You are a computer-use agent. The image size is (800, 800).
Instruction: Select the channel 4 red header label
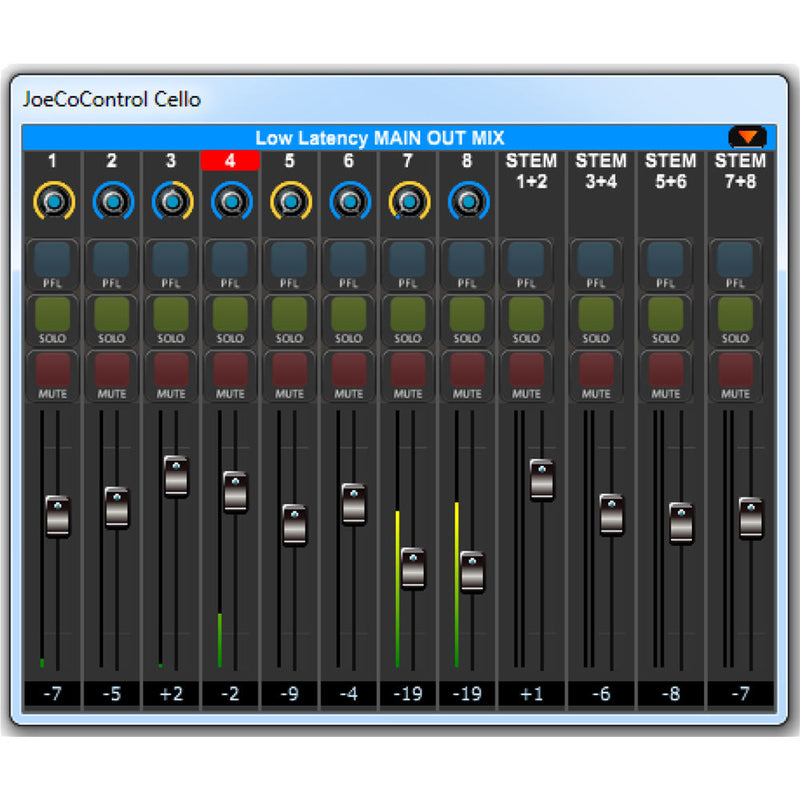pyautogui.click(x=231, y=160)
